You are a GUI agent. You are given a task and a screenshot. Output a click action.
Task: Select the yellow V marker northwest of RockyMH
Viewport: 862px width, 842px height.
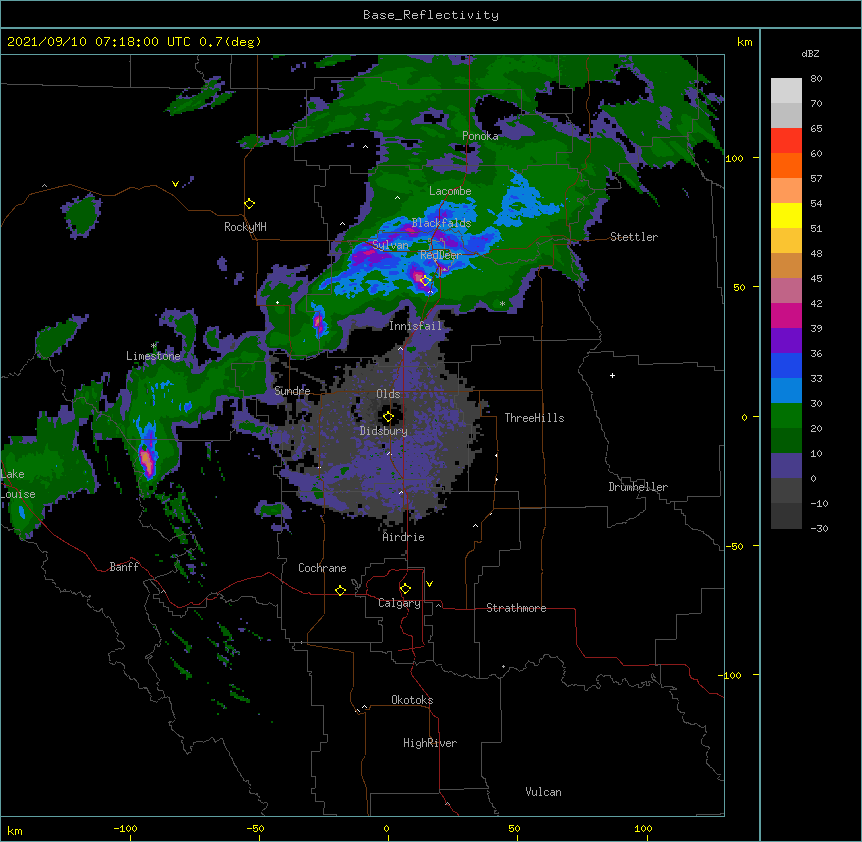[x=175, y=184]
